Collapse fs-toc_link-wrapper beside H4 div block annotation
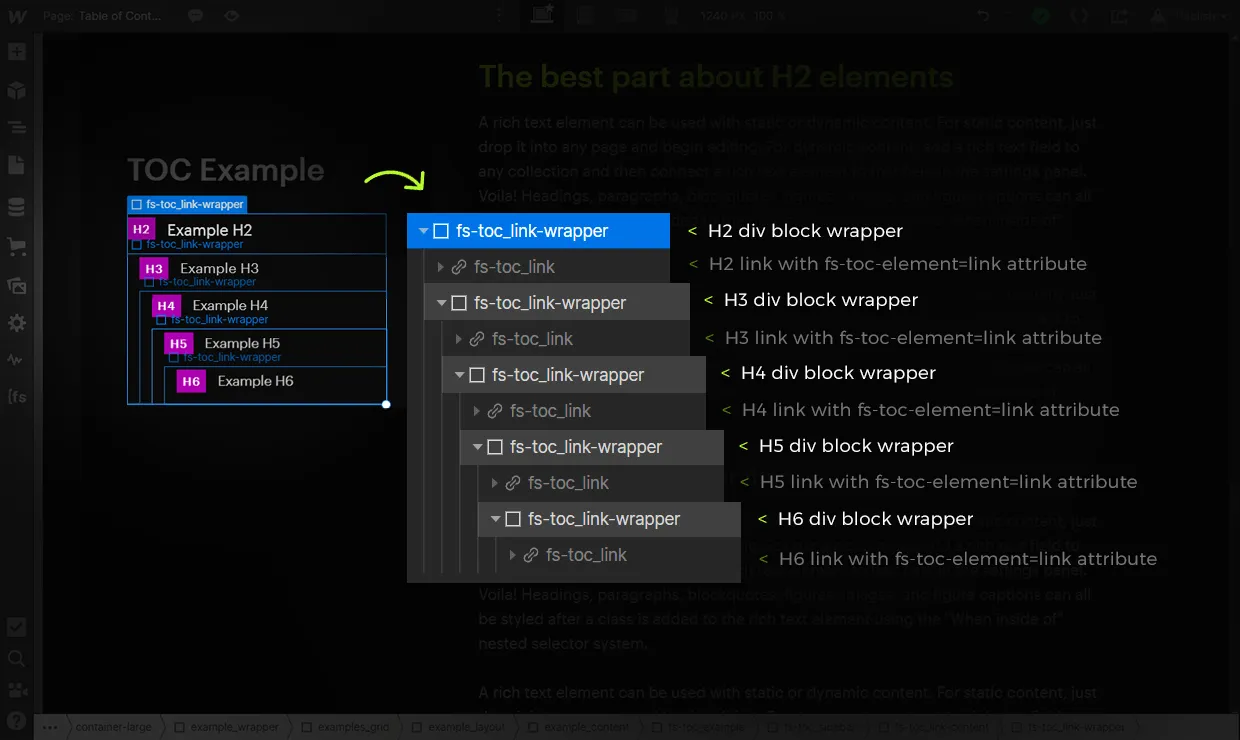The image size is (1240, 740). coord(459,375)
